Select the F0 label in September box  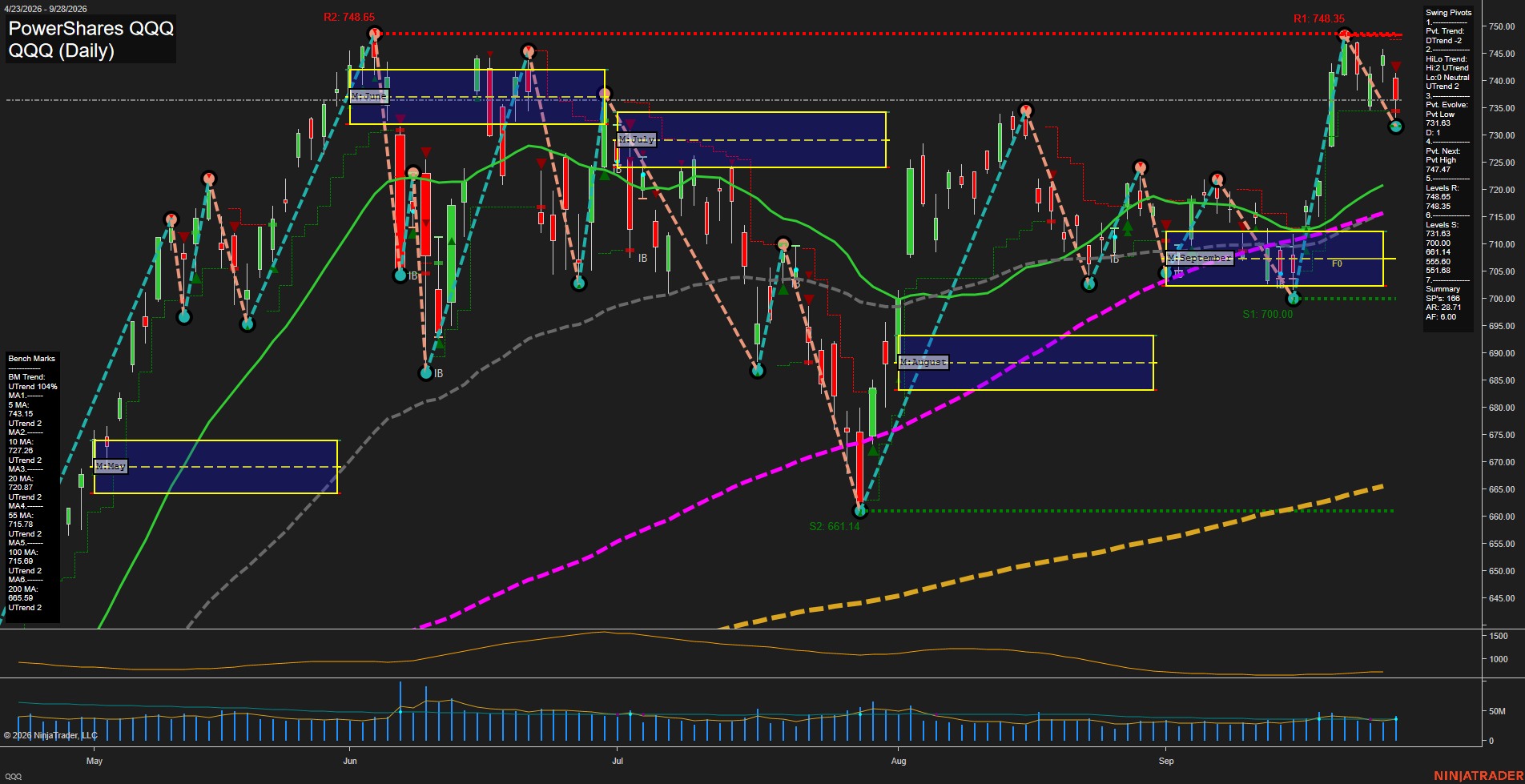coord(1337,263)
